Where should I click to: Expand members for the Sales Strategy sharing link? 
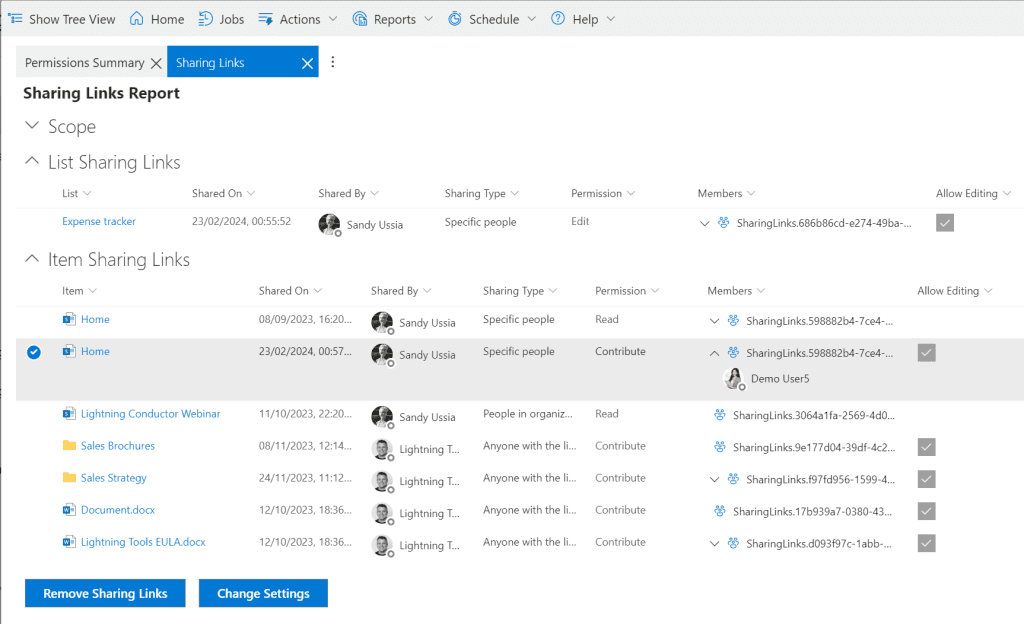(x=714, y=479)
